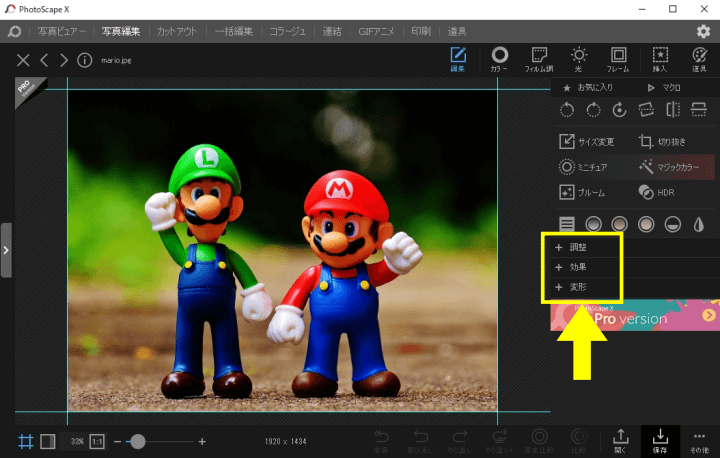Apply マジックカラー magic color
The image size is (720, 458).
pyautogui.click(x=669, y=167)
